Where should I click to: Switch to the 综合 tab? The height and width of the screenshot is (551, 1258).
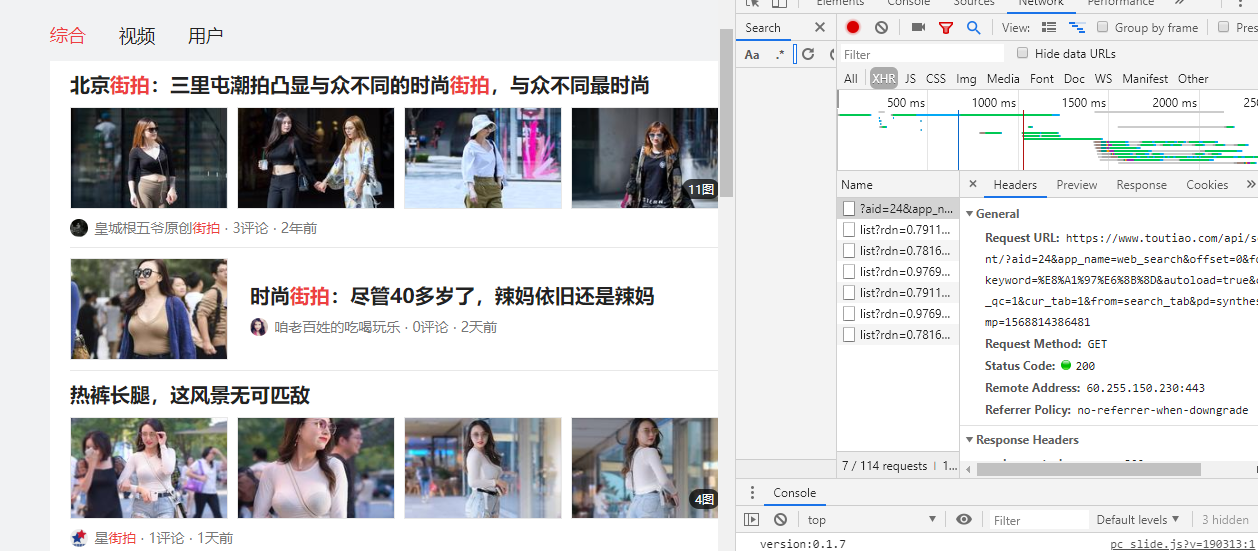coord(68,36)
